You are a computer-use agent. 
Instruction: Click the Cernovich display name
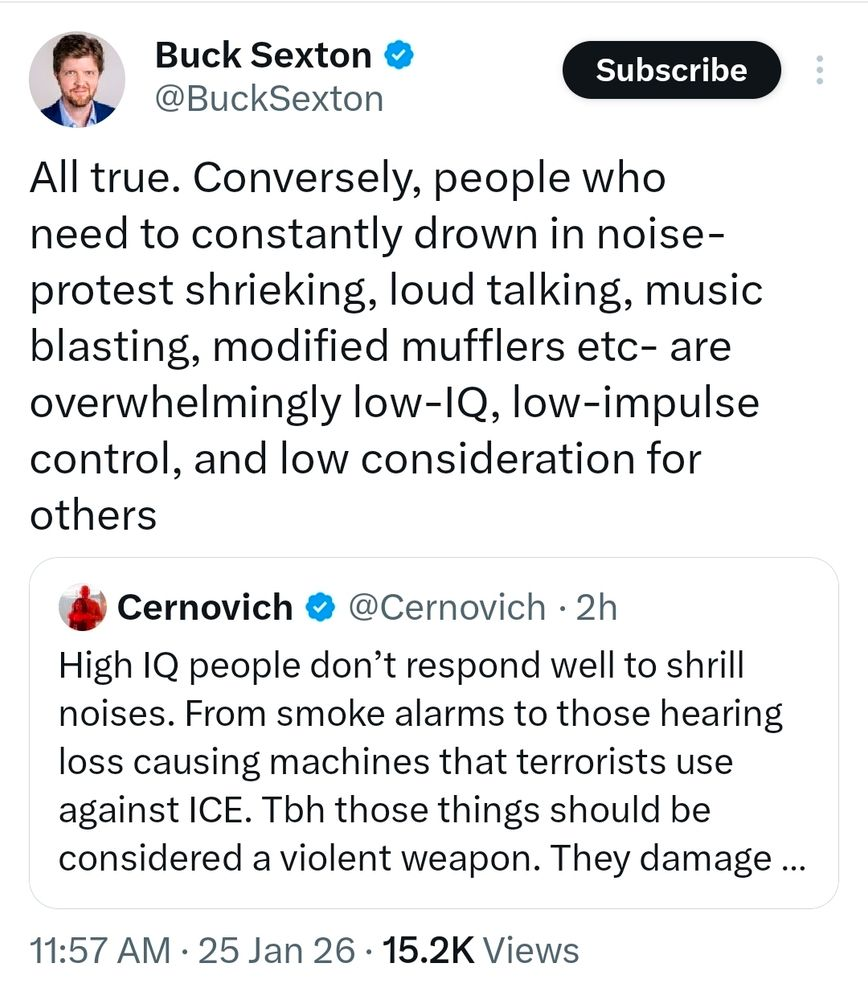pyautogui.click(x=205, y=607)
